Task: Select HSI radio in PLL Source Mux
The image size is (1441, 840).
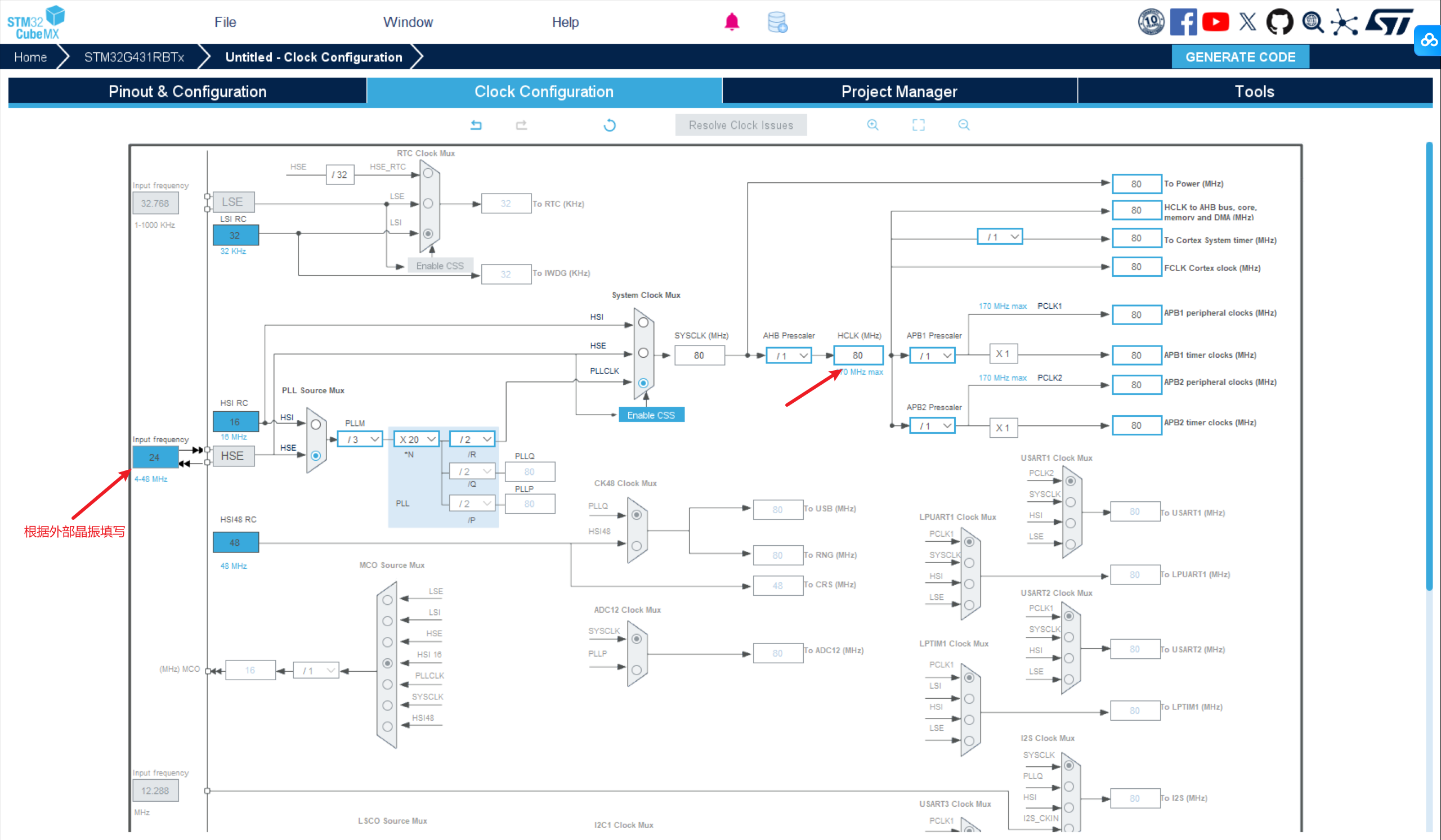Action: pos(316,425)
